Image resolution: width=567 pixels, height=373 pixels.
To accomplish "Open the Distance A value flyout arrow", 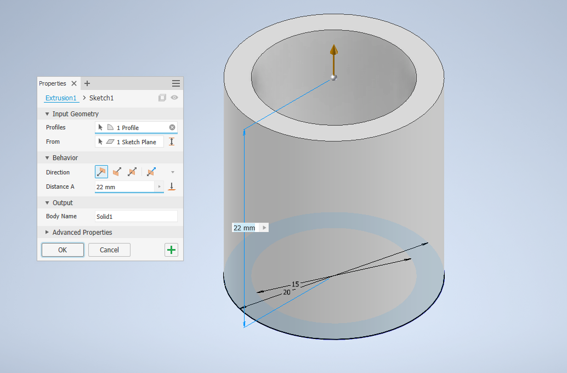I will pos(159,187).
